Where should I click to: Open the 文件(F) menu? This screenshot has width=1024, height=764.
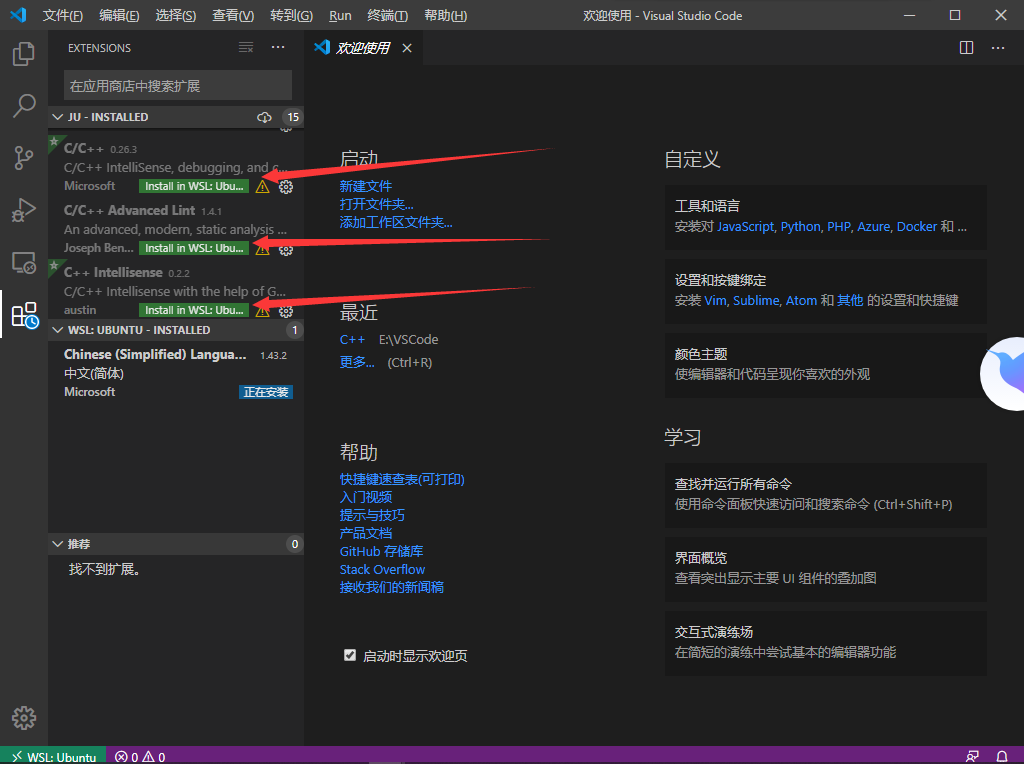pyautogui.click(x=63, y=15)
